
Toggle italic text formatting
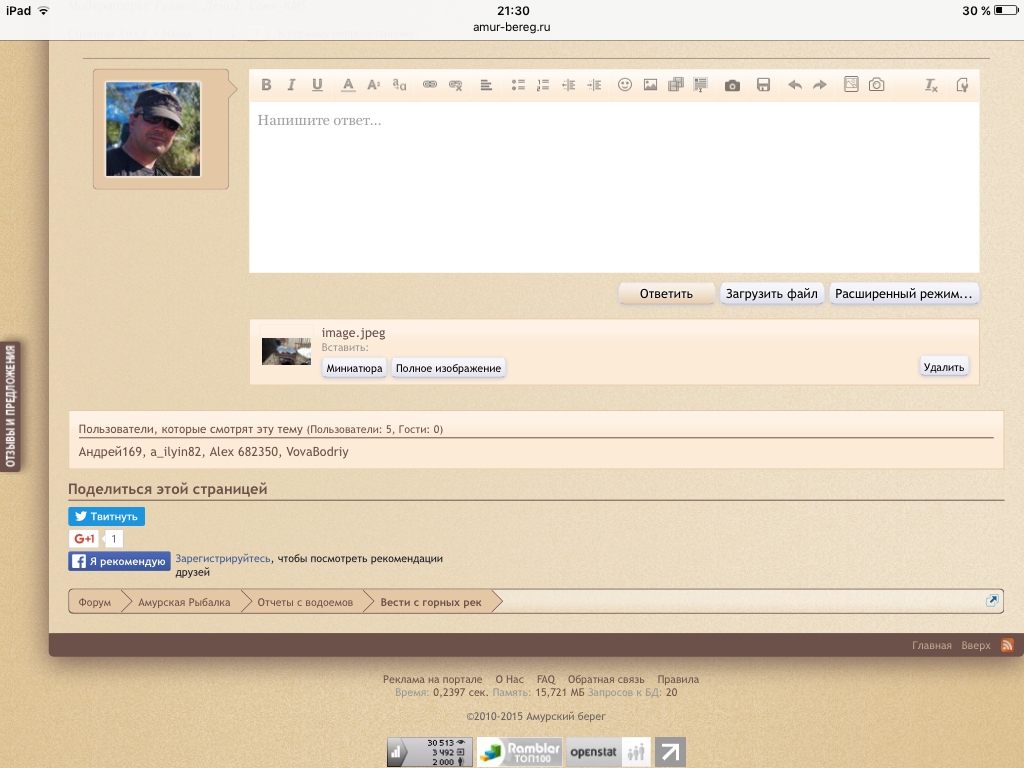pyautogui.click(x=292, y=85)
